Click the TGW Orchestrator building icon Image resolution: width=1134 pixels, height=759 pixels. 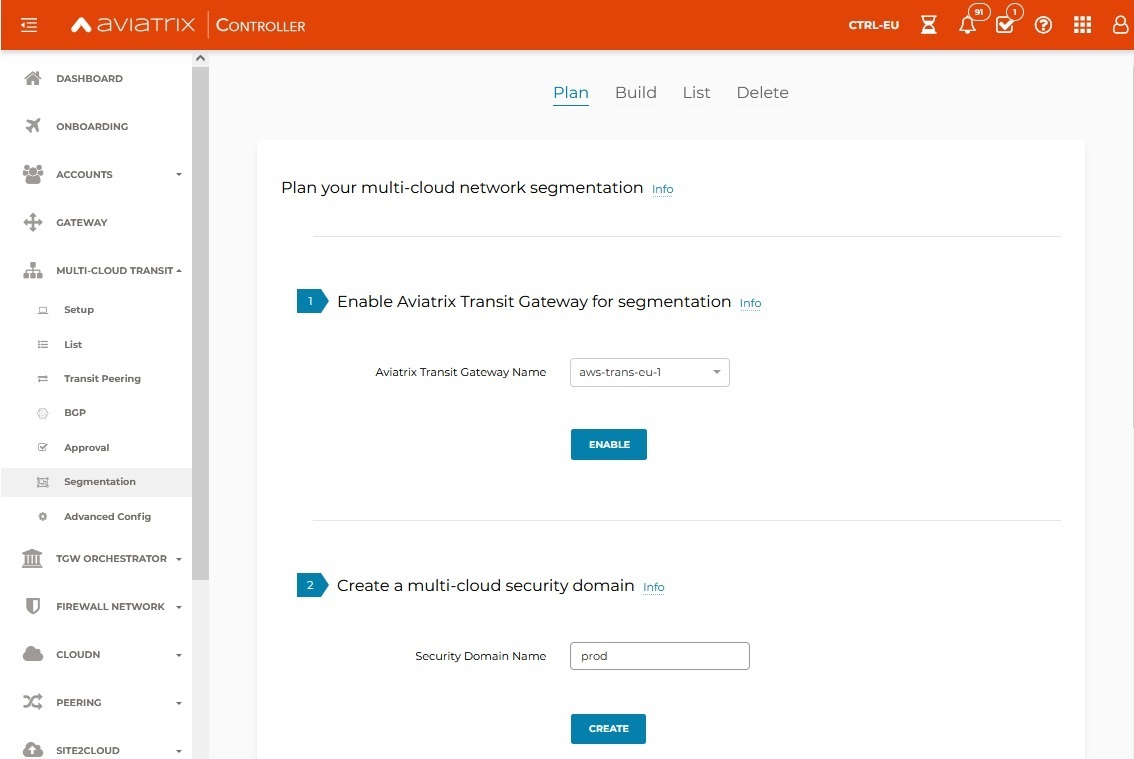[x=33, y=559]
